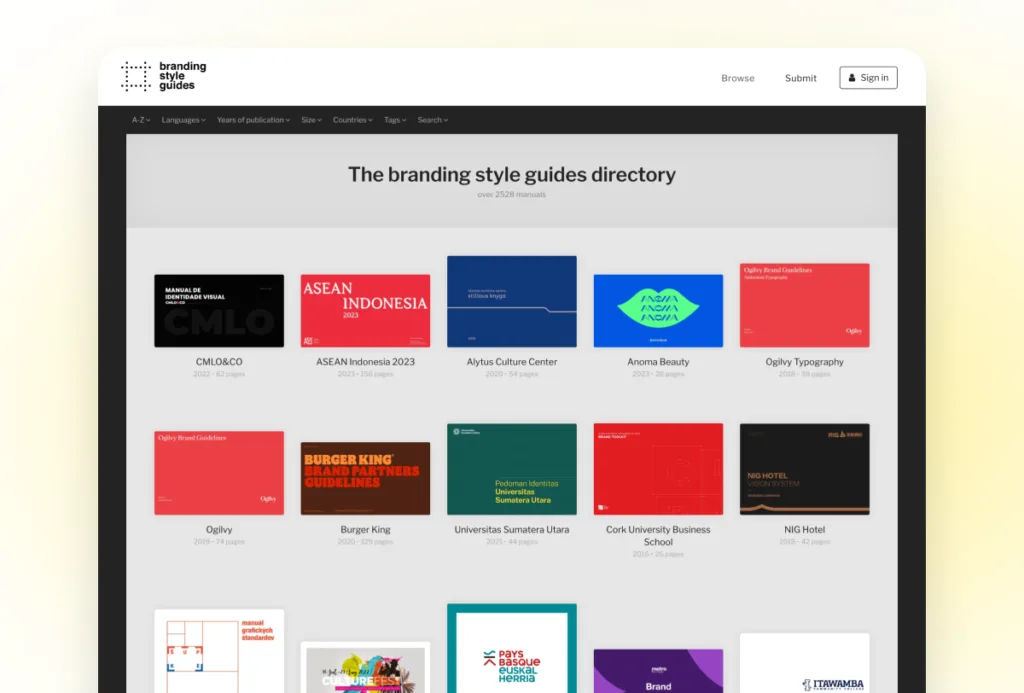Expand the Tags dropdown
Screen dimensions: 1024x693
click(395, 120)
